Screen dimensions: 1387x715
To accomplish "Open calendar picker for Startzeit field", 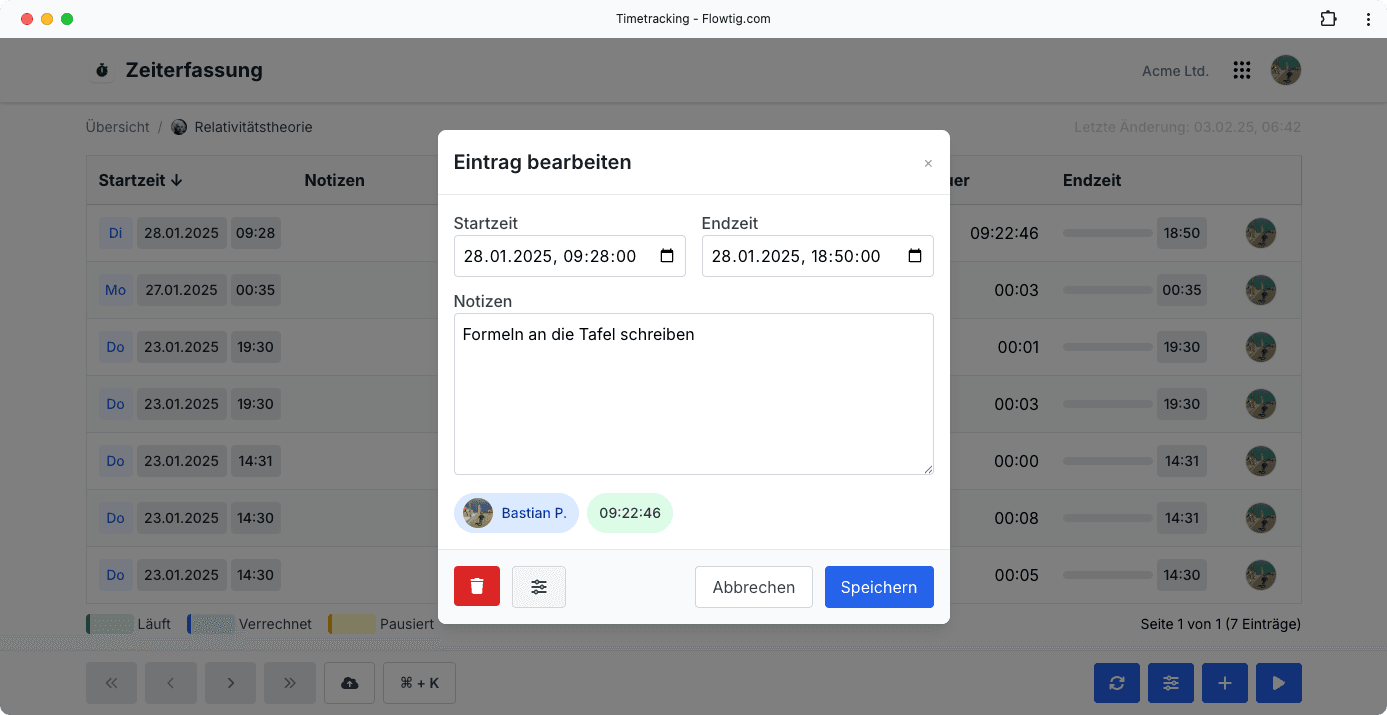I will pyautogui.click(x=667, y=256).
